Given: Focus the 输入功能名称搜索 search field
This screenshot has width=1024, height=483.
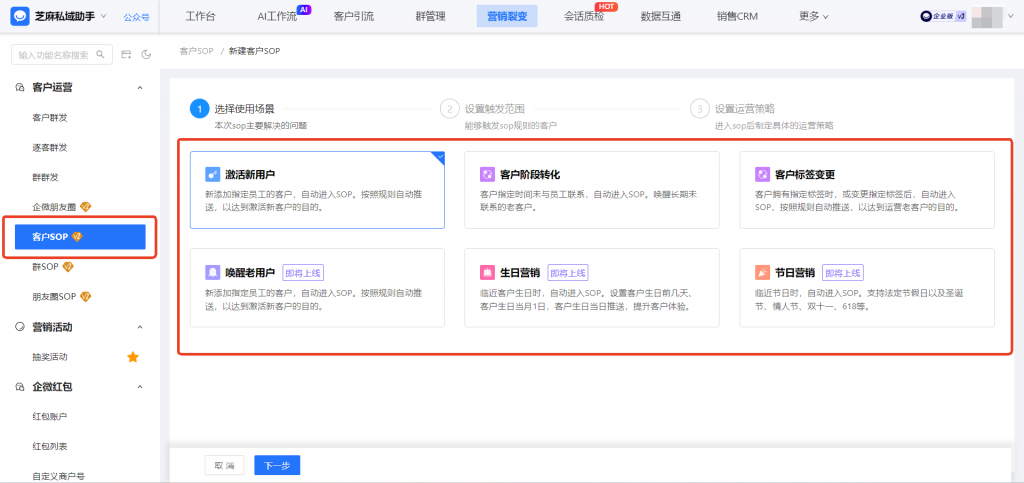Looking at the screenshot, I should click(x=60, y=54).
